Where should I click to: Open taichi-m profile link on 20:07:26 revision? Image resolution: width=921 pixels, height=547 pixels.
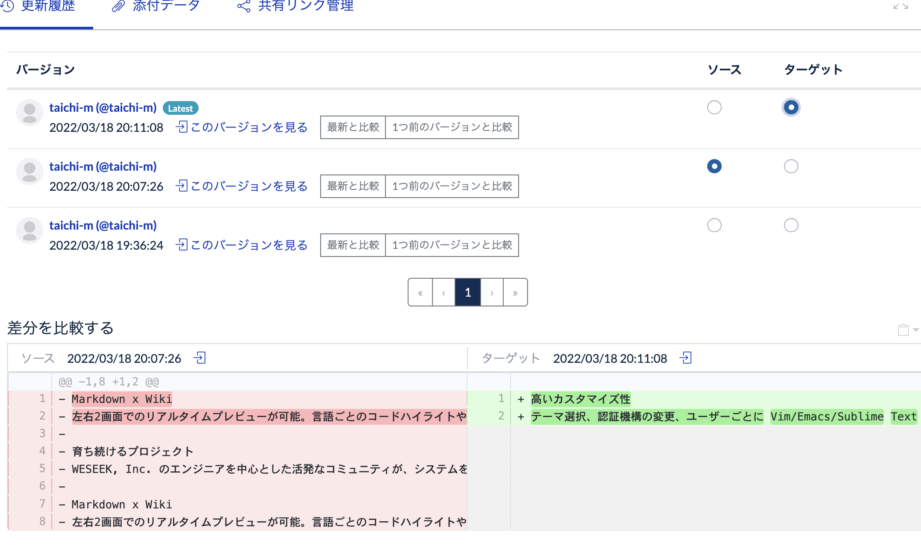point(103,166)
